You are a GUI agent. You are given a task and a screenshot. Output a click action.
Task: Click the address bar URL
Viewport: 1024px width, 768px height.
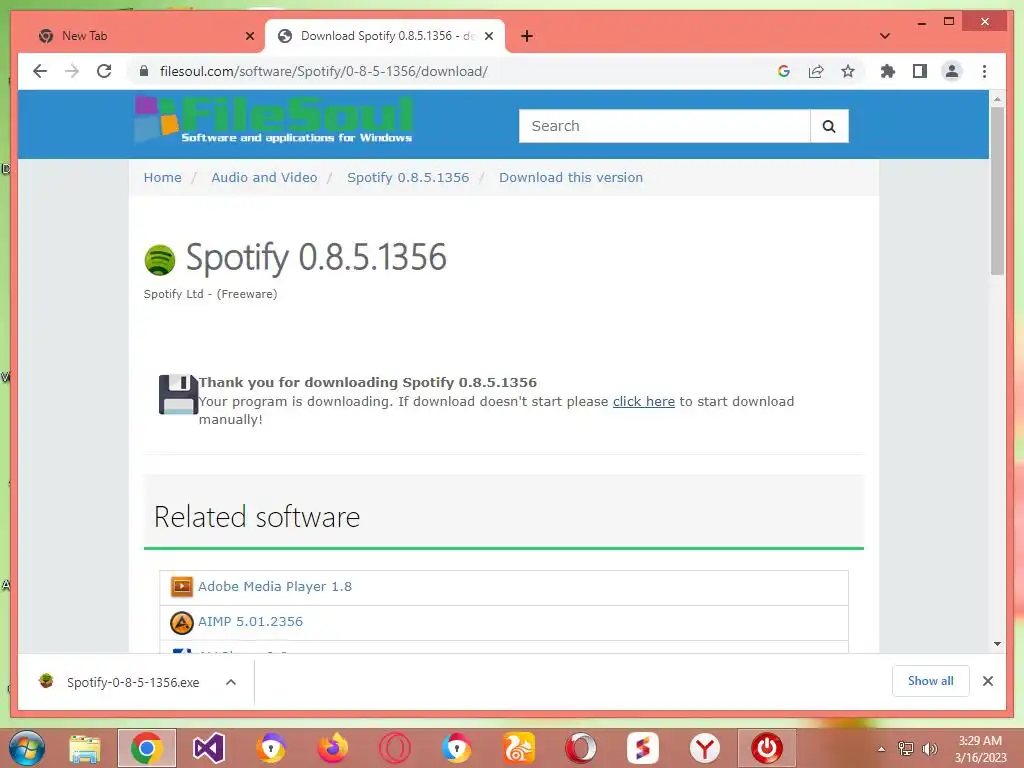coord(323,71)
